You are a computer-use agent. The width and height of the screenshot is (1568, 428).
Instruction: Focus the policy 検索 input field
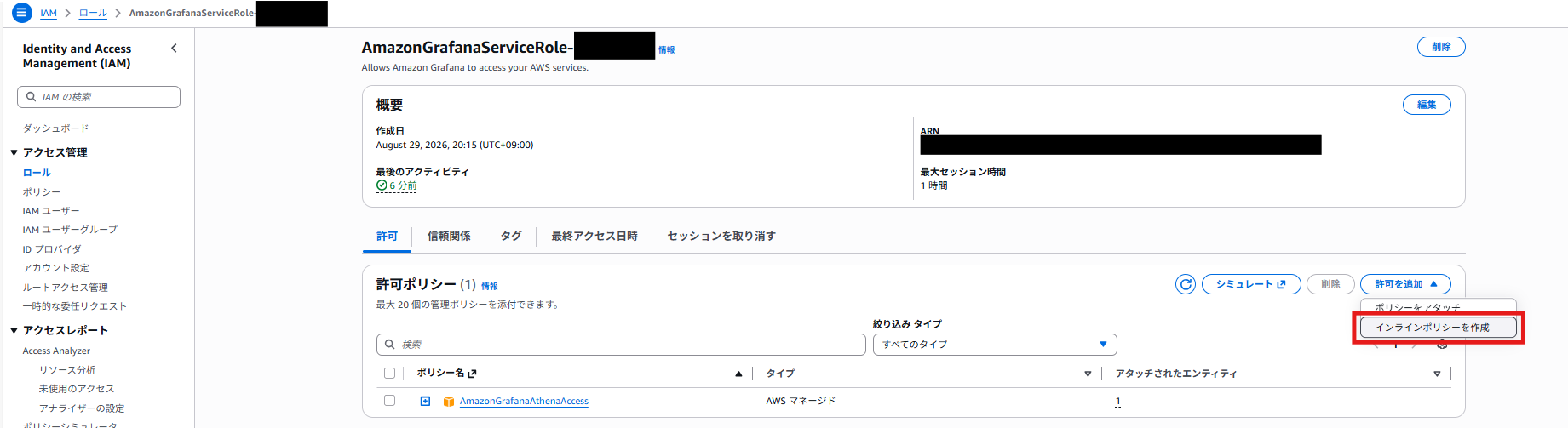[621, 345]
